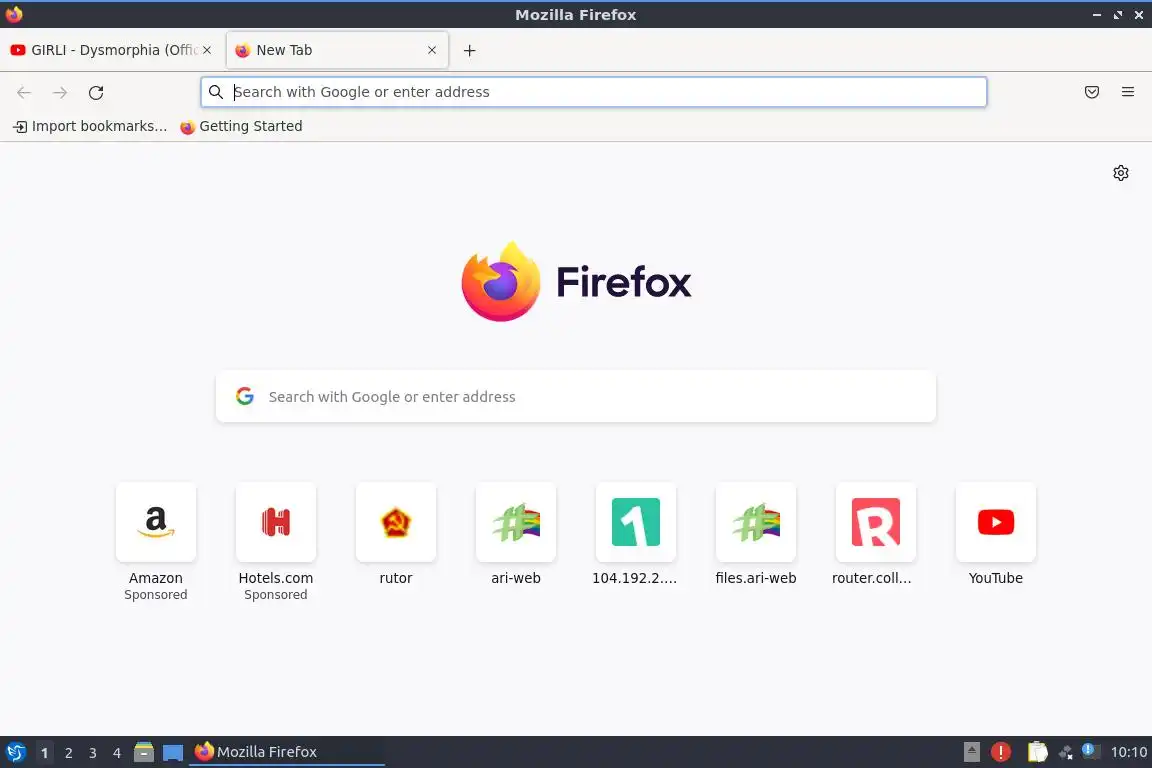Open the Getting Started bookmark

coord(241,126)
